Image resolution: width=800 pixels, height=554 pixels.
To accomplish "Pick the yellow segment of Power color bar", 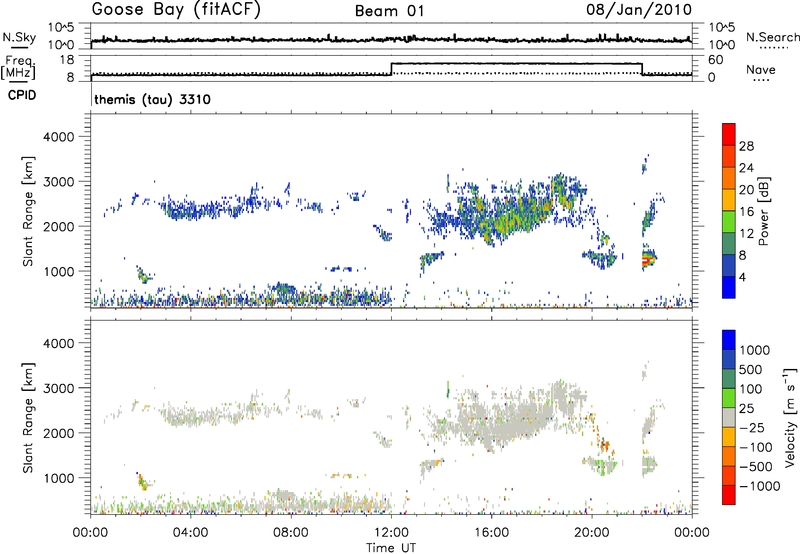I will 729,200.
